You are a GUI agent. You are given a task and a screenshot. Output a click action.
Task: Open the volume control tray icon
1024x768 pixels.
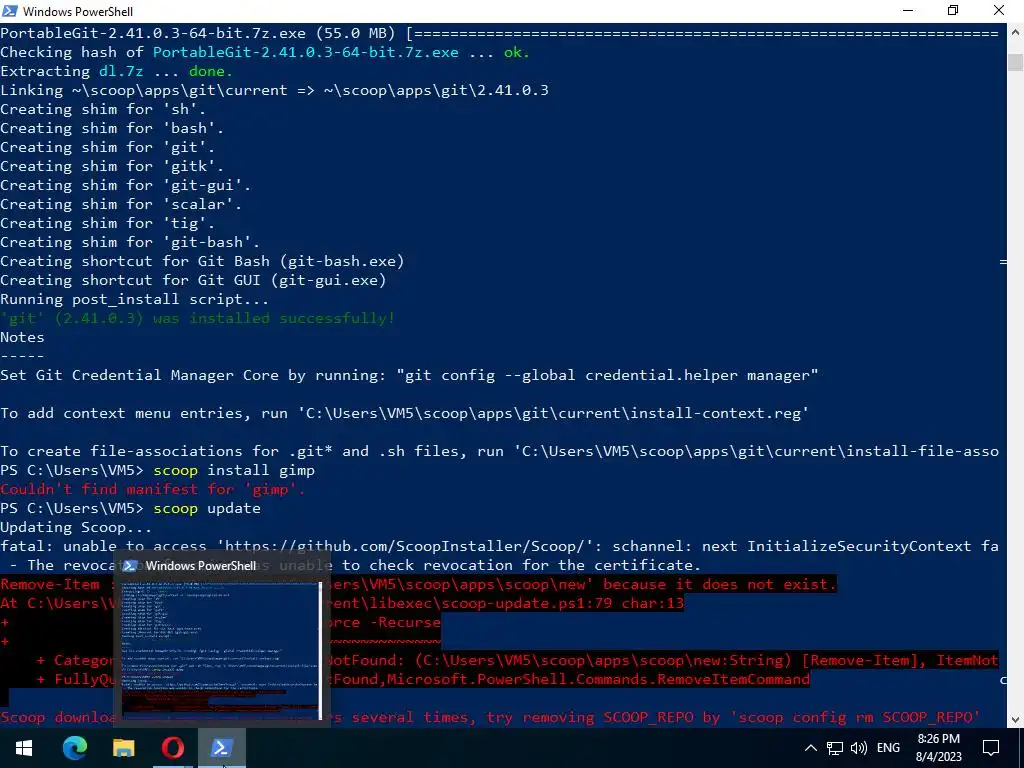pos(859,748)
